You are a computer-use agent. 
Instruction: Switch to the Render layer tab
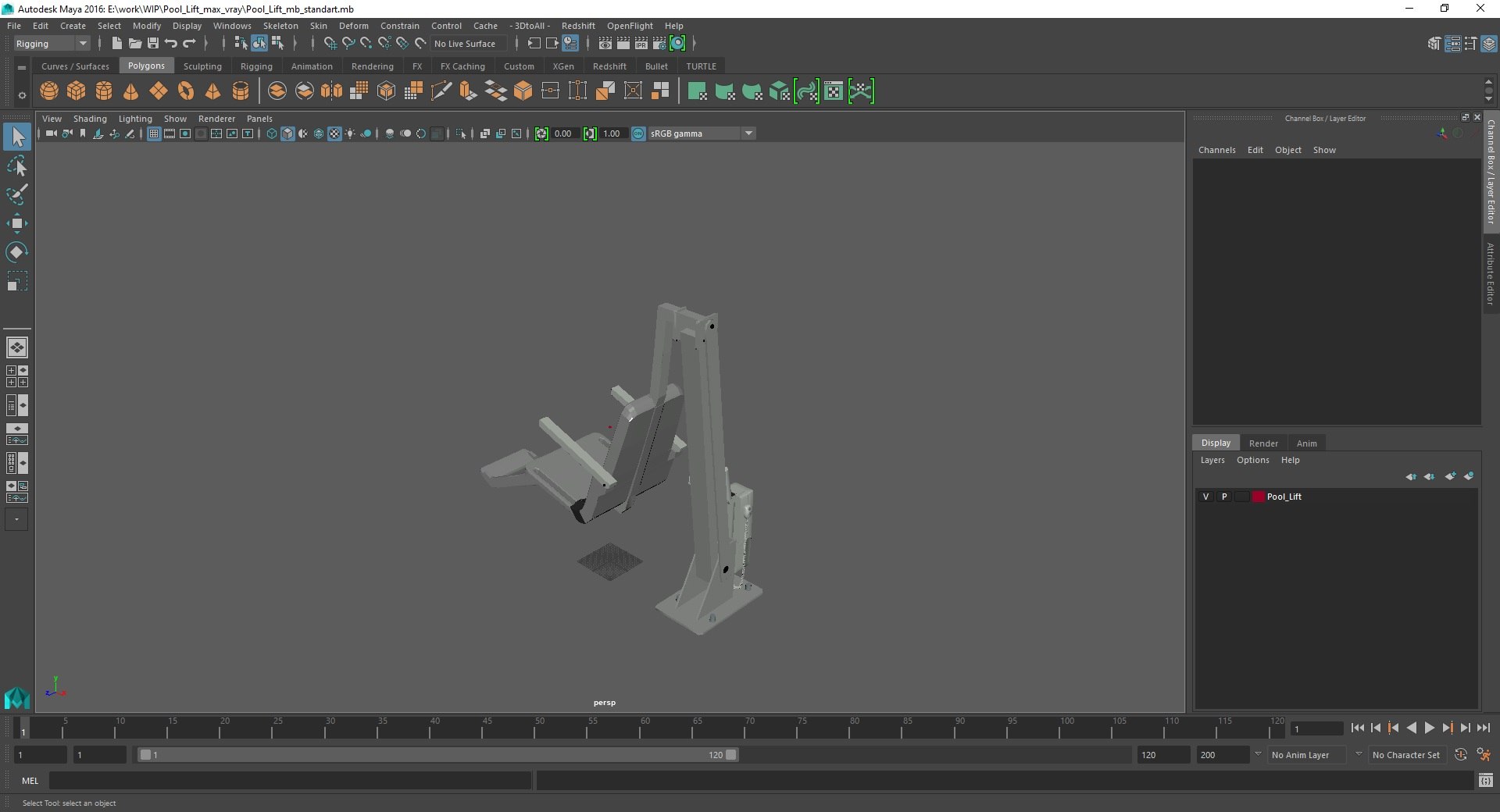[x=1263, y=443]
